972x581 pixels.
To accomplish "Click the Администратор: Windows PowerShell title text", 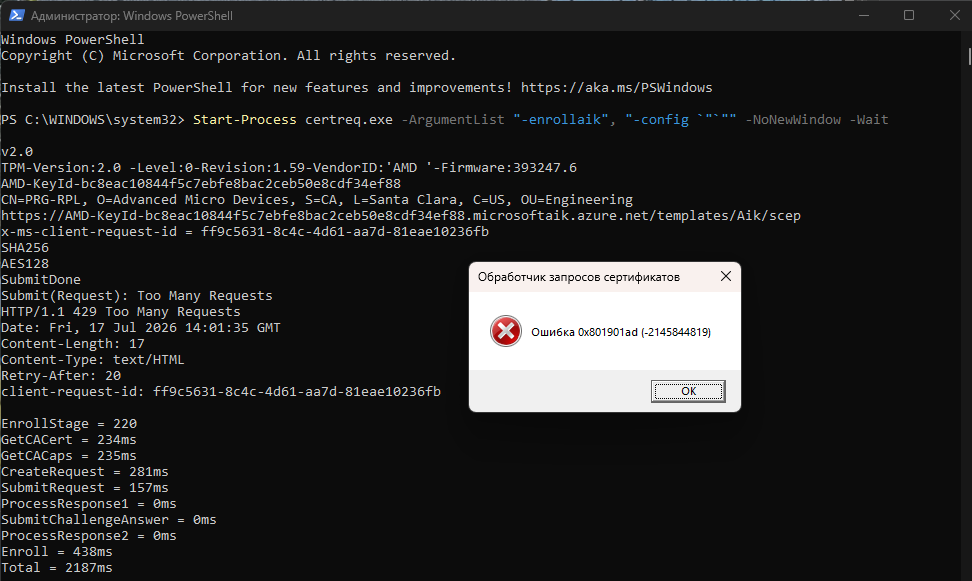I will click(131, 16).
